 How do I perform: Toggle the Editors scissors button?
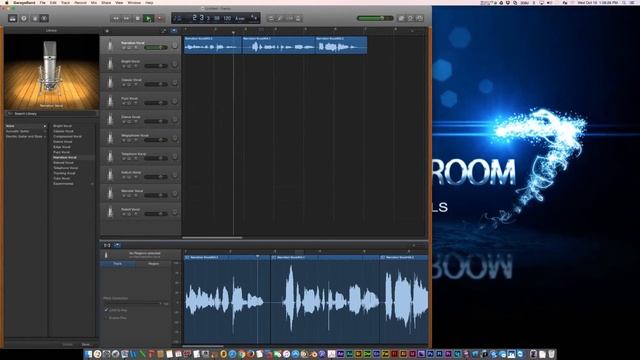point(44,18)
